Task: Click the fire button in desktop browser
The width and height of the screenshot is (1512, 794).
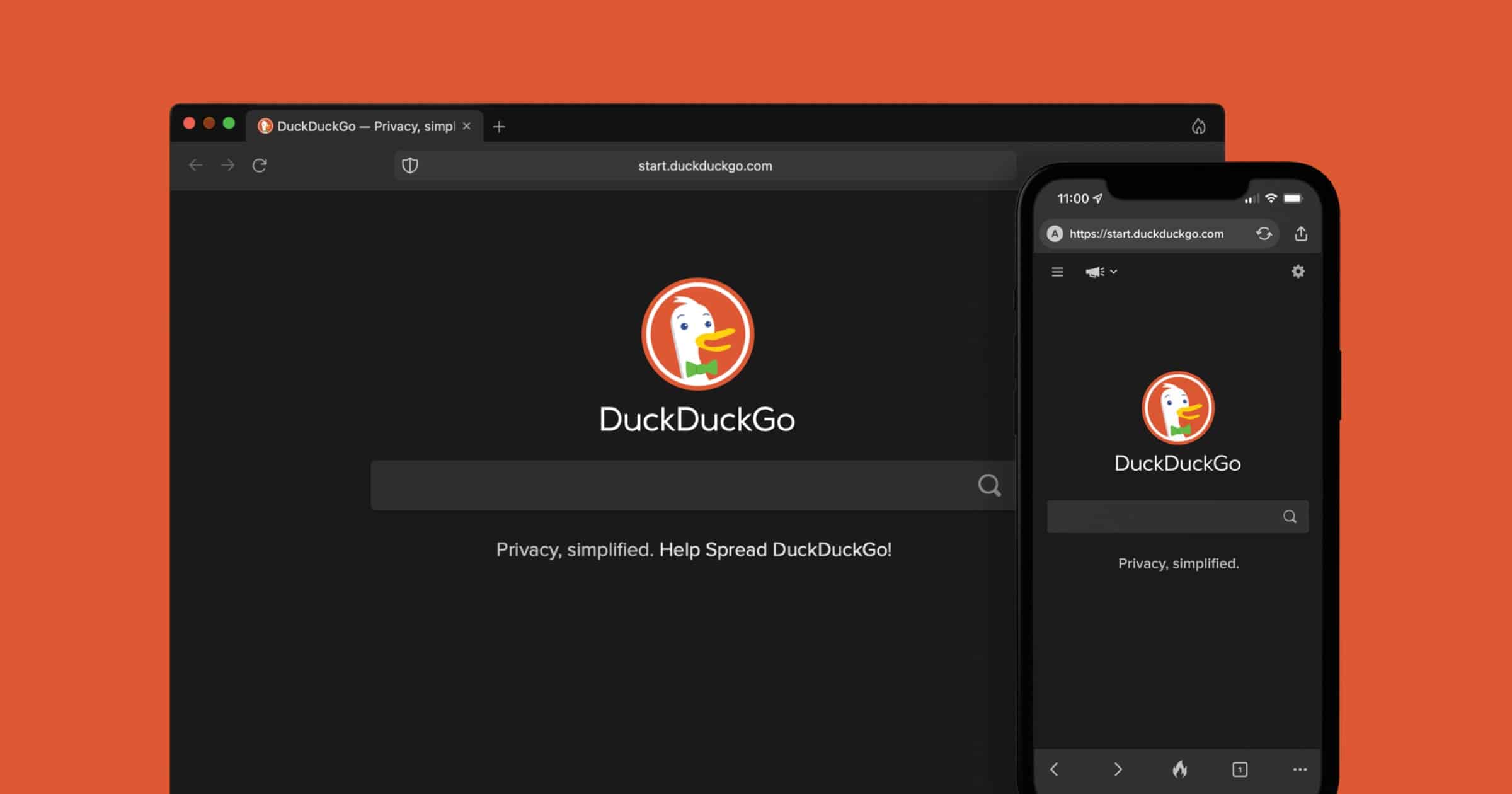Action: pos(1198,127)
